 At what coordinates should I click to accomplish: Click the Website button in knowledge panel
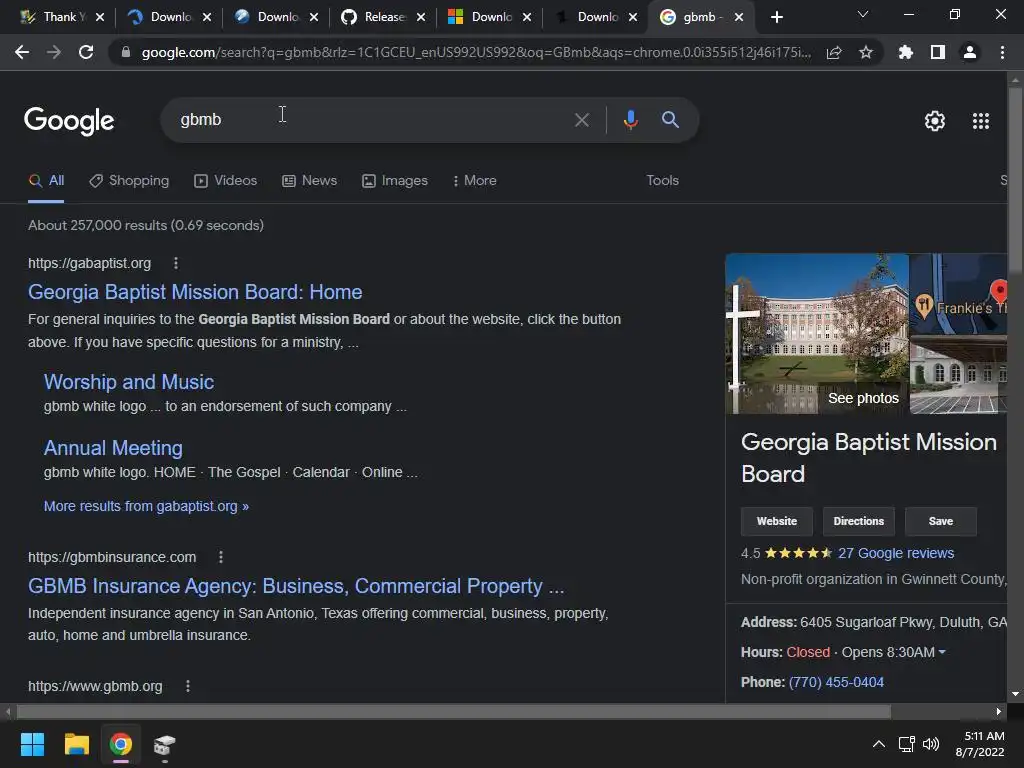776,521
